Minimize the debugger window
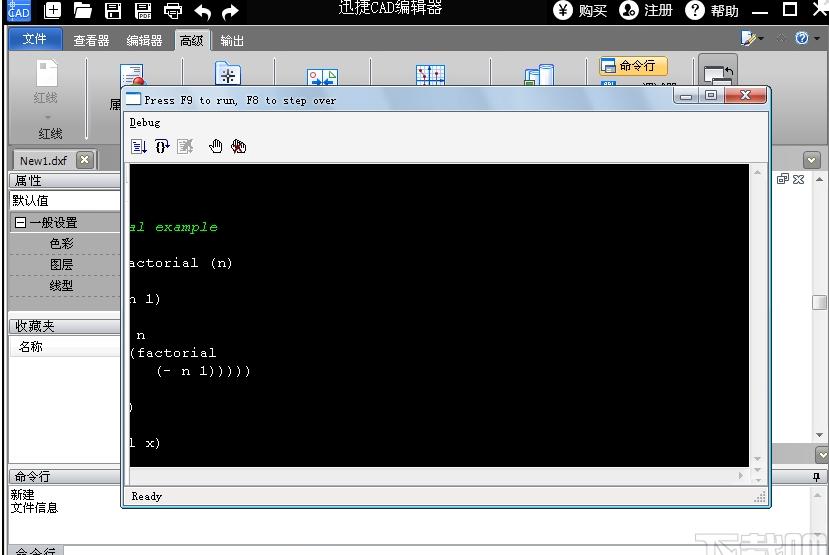Screen dimensions: 829x555 [686, 96]
